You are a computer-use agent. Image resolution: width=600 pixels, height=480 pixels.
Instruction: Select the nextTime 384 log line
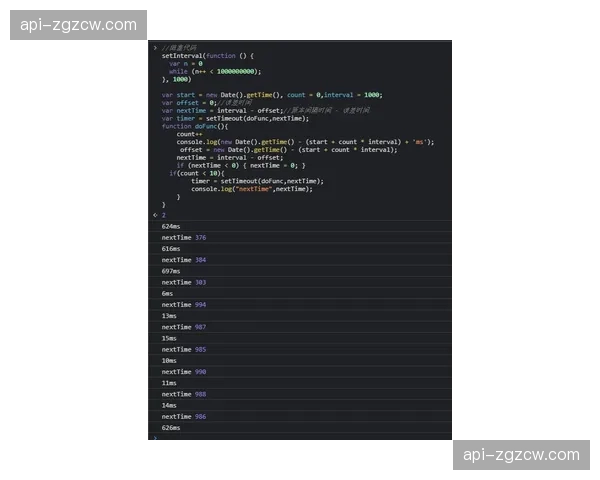coord(184,259)
